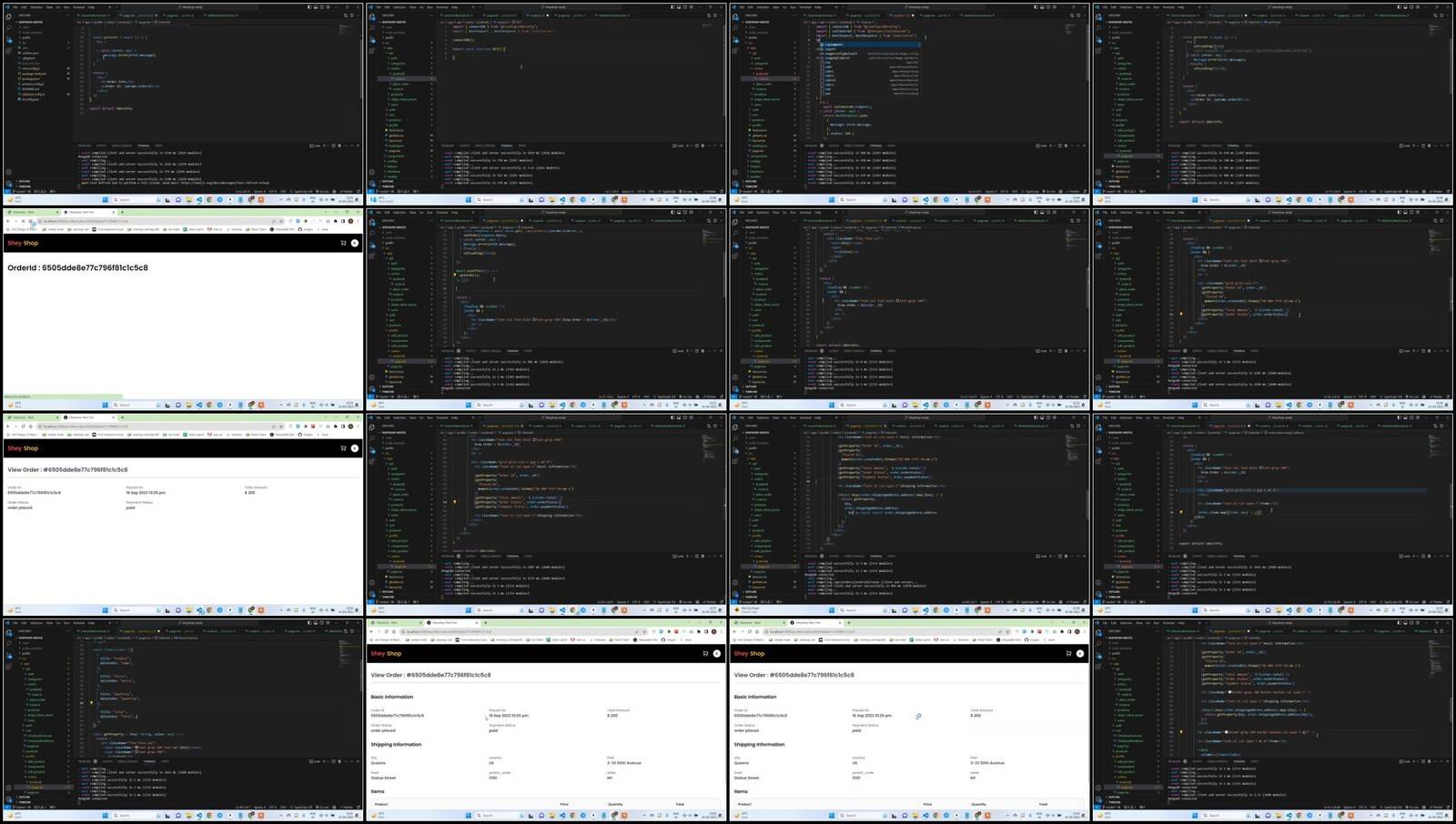
Task: Click the Chrome extensions puzzle icon in the OrderId frame
Action: click(336, 221)
